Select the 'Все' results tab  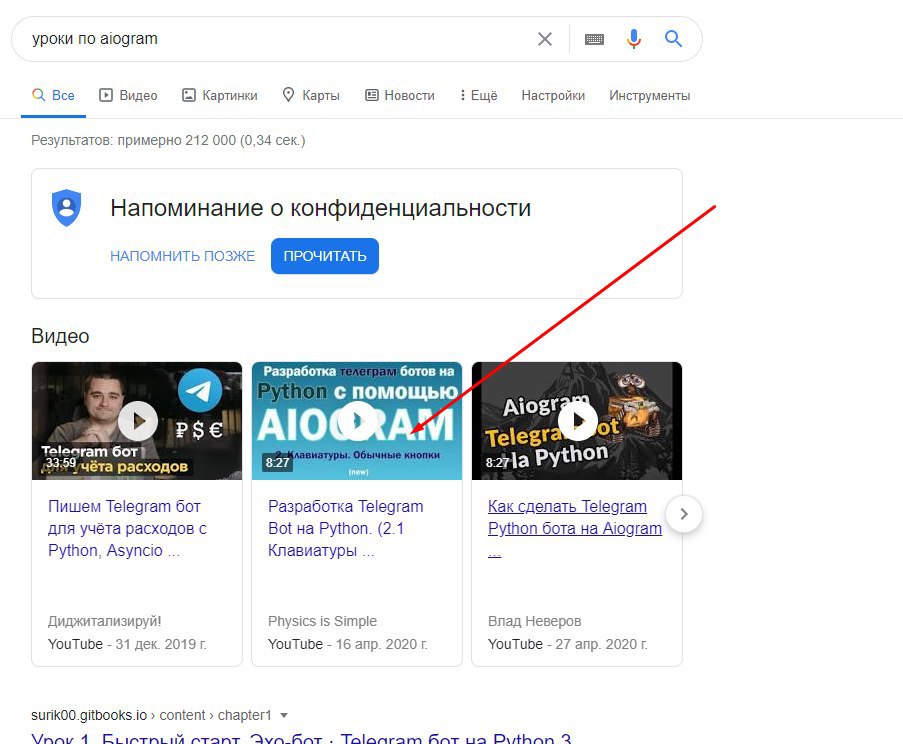click(53, 95)
